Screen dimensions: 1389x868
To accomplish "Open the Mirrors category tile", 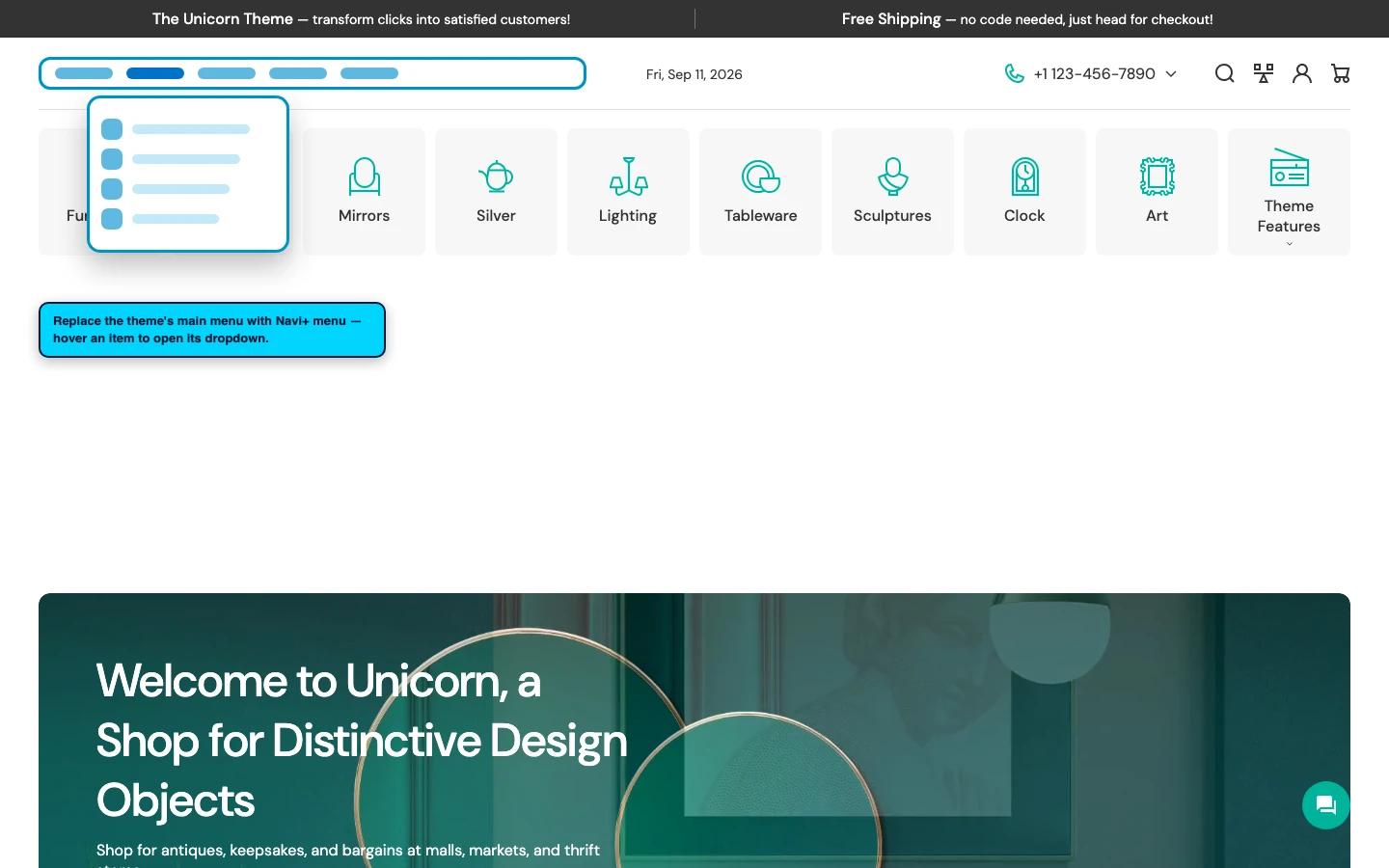I will coord(364,192).
